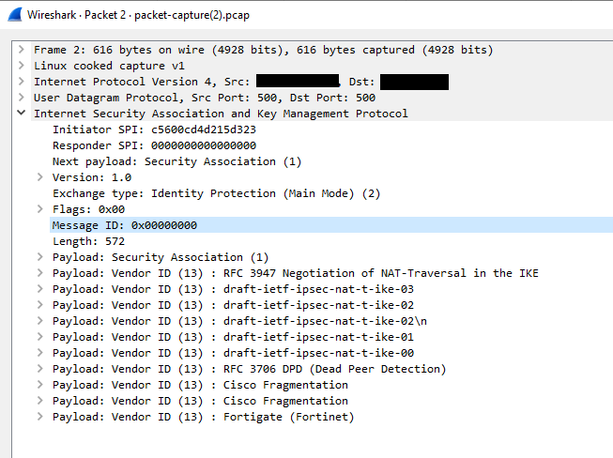613x458 pixels.
Task: Expand the Internet Protocol Version 4 row
Action: pos(22,81)
